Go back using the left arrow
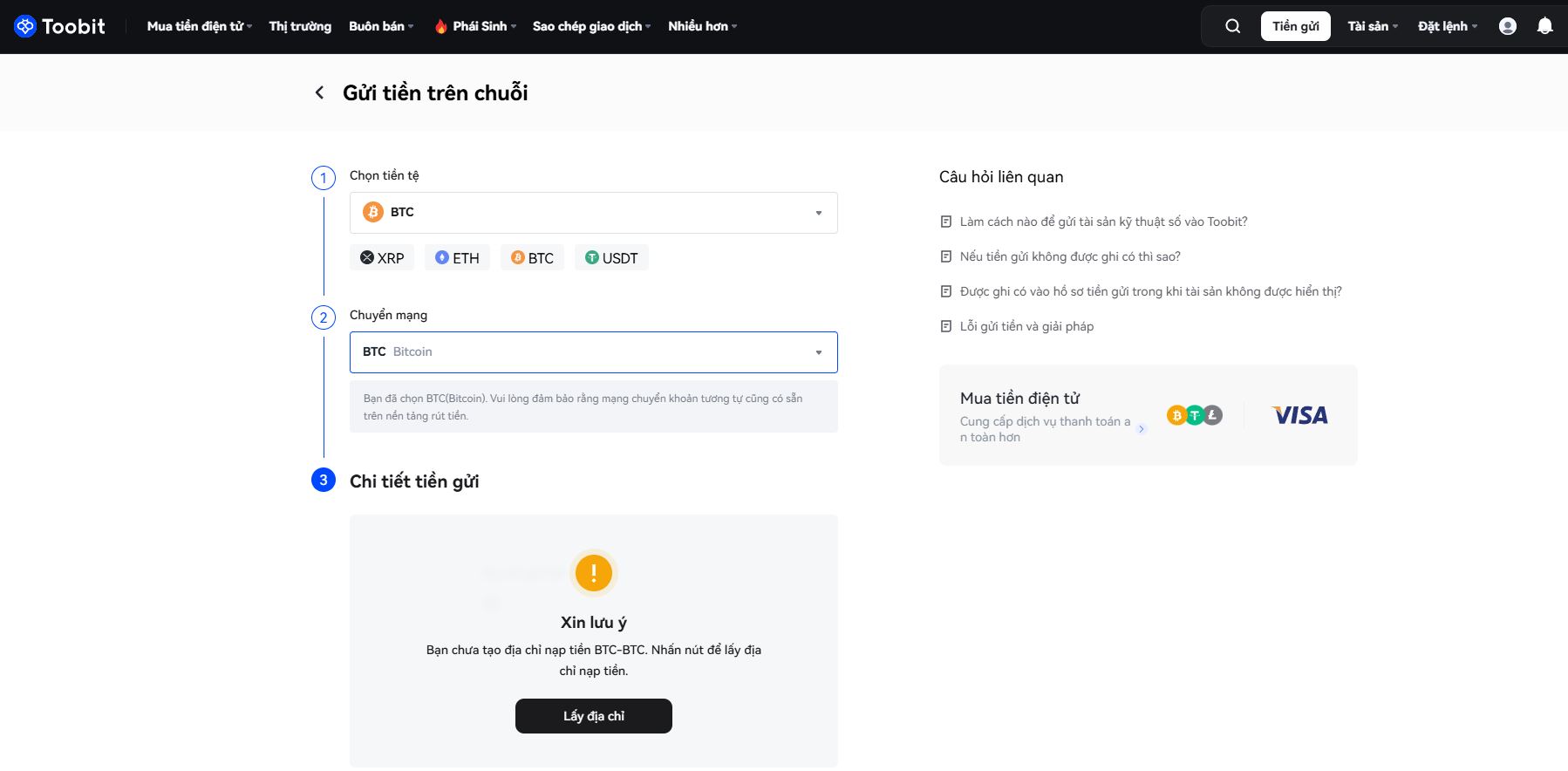Image resolution: width=1568 pixels, height=771 pixels. point(319,92)
